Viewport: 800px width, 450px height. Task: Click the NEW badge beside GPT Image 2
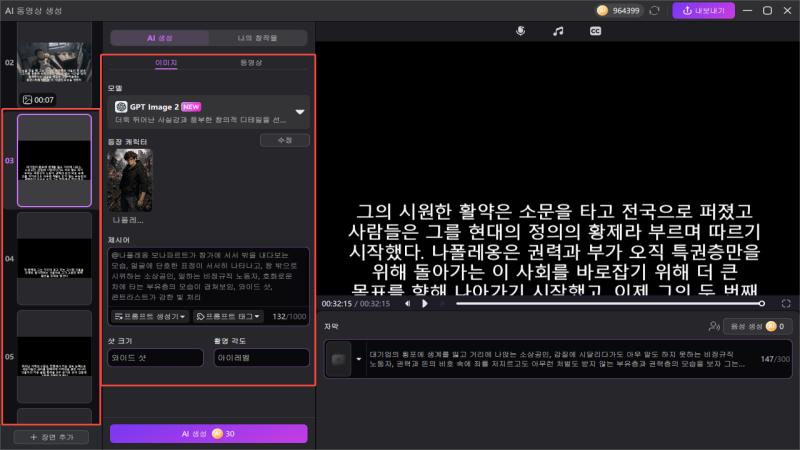coord(191,107)
